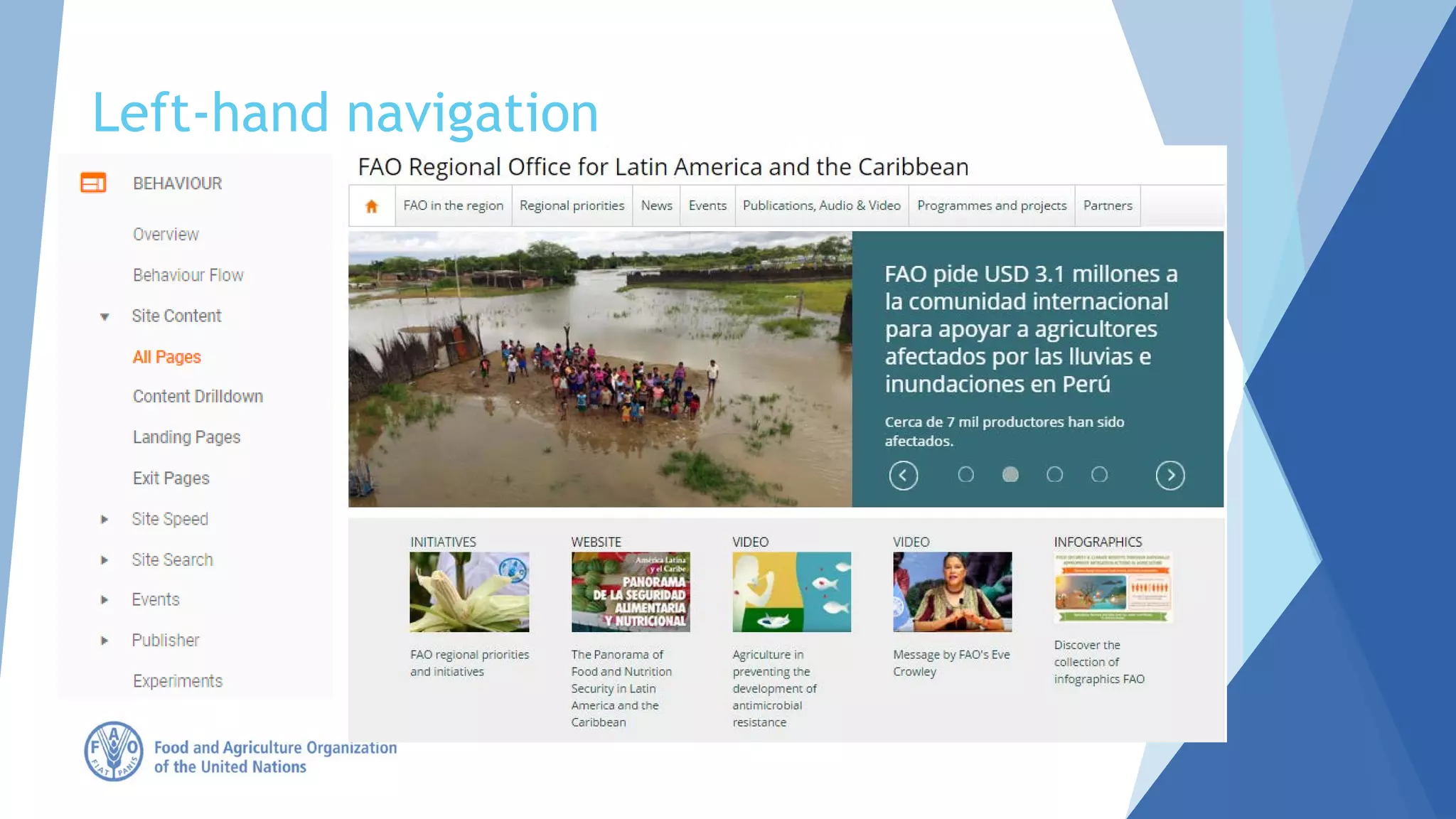Select All Pages report link
The height and width of the screenshot is (819, 1456).
166,357
